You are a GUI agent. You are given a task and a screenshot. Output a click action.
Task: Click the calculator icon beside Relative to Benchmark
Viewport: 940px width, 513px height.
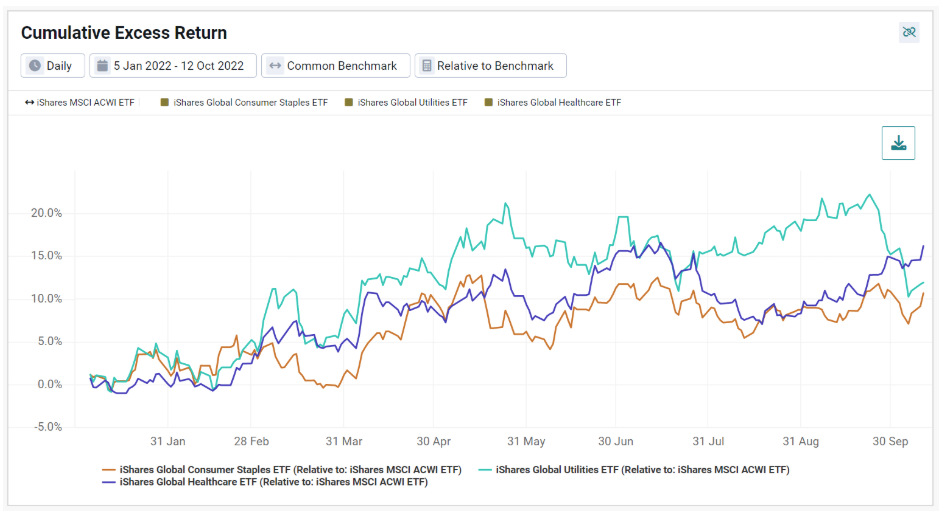click(426, 65)
